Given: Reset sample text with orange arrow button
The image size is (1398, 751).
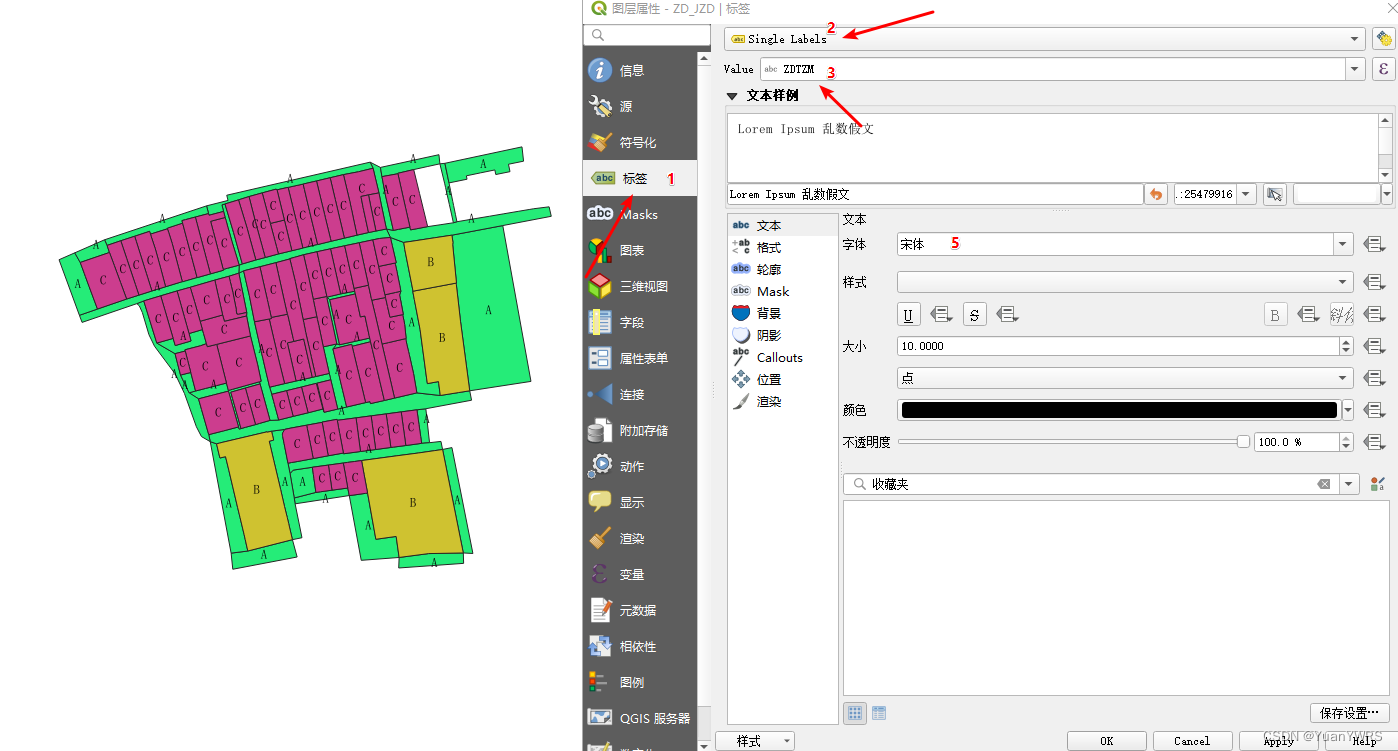Looking at the screenshot, I should pyautogui.click(x=1157, y=194).
